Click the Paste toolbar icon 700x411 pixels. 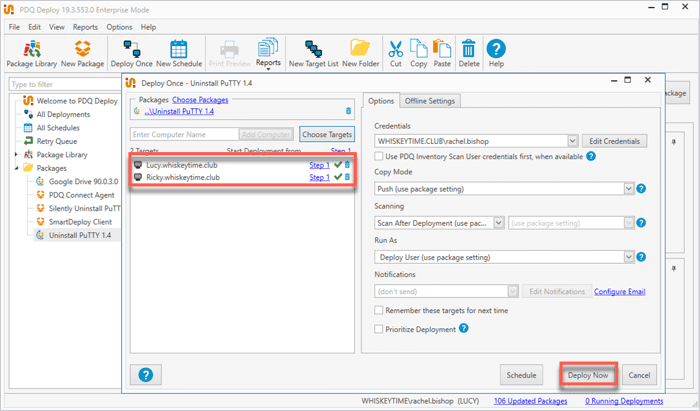[x=442, y=54]
